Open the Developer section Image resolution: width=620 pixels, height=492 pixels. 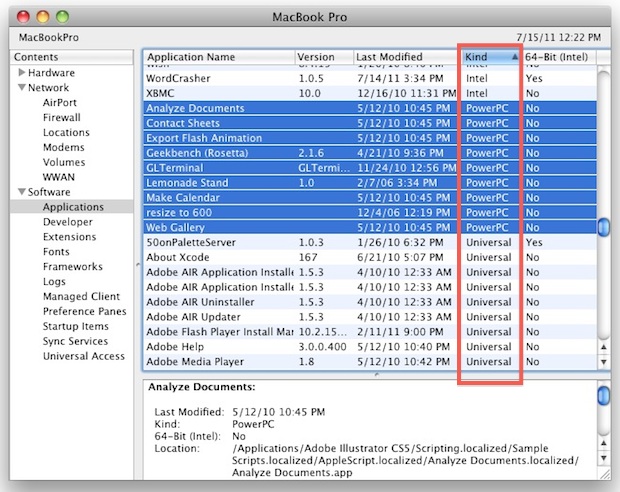(x=68, y=222)
